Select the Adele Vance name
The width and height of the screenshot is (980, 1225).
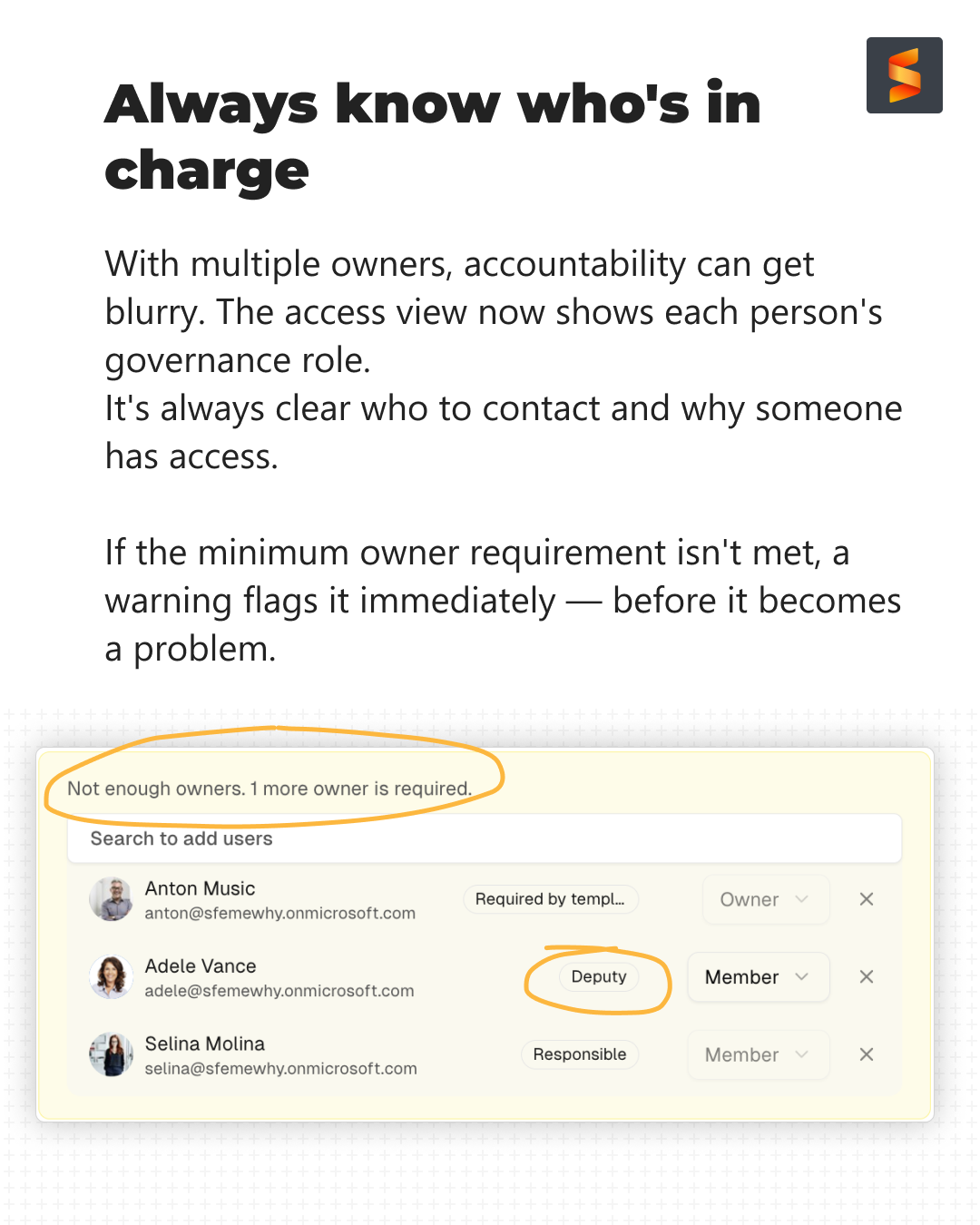tap(201, 966)
